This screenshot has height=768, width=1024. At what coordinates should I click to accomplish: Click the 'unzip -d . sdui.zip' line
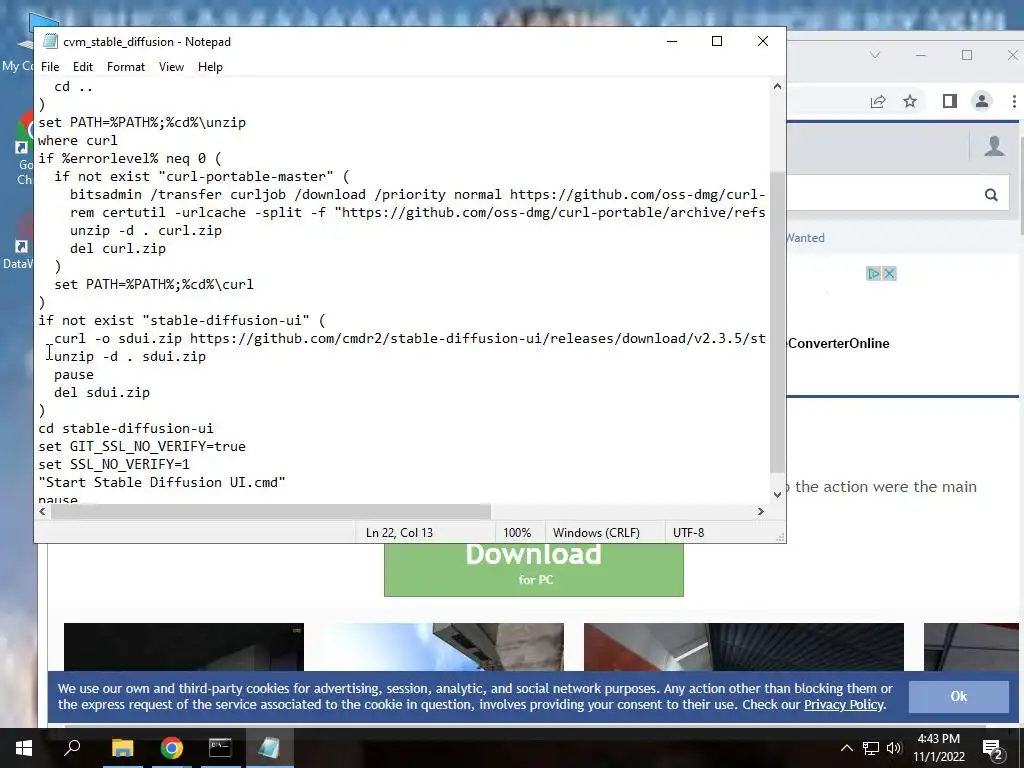click(130, 357)
